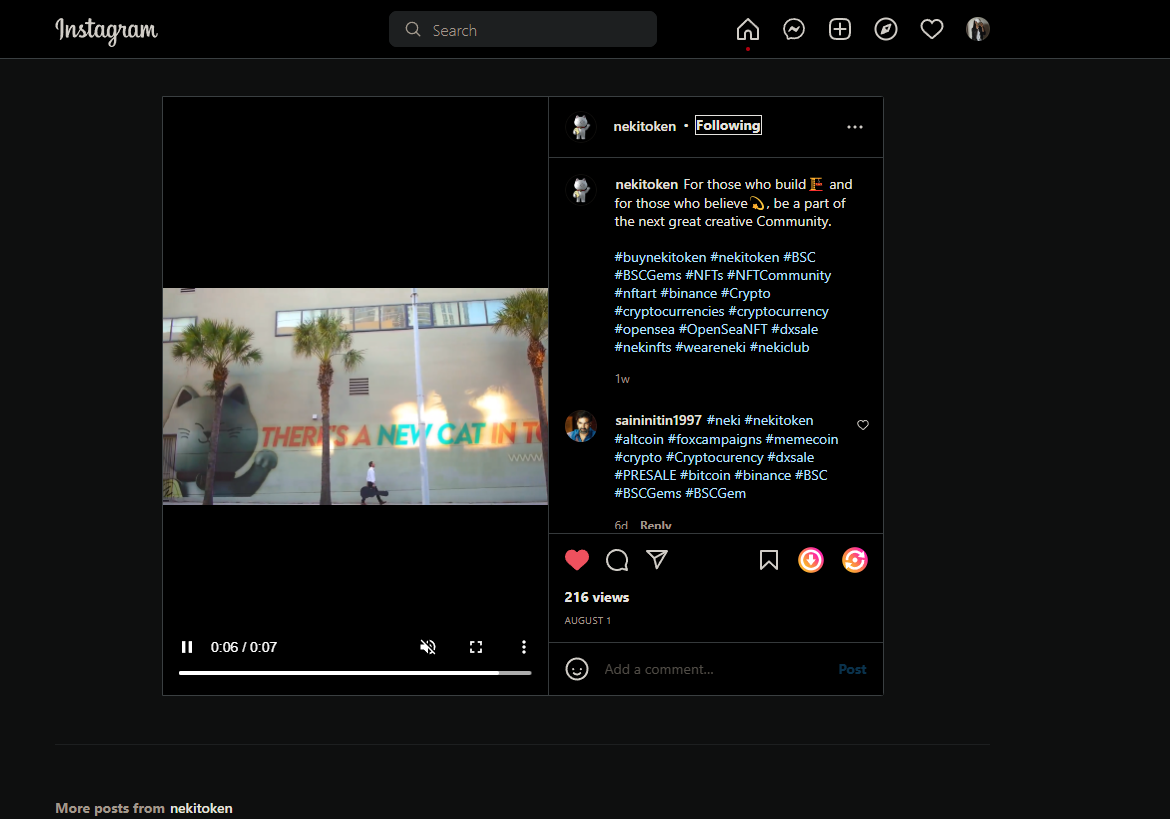Viewport: 1170px width, 819px height.
Task: Open Messenger direct messages icon
Action: (x=794, y=30)
